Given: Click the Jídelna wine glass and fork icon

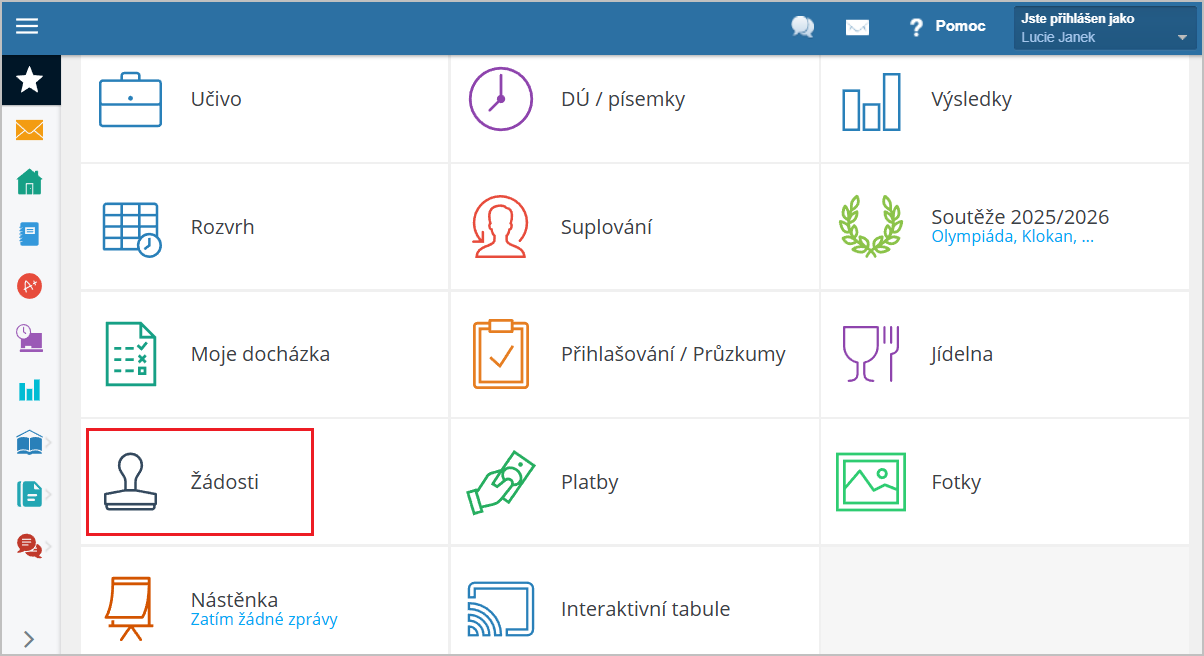Looking at the screenshot, I should (871, 354).
